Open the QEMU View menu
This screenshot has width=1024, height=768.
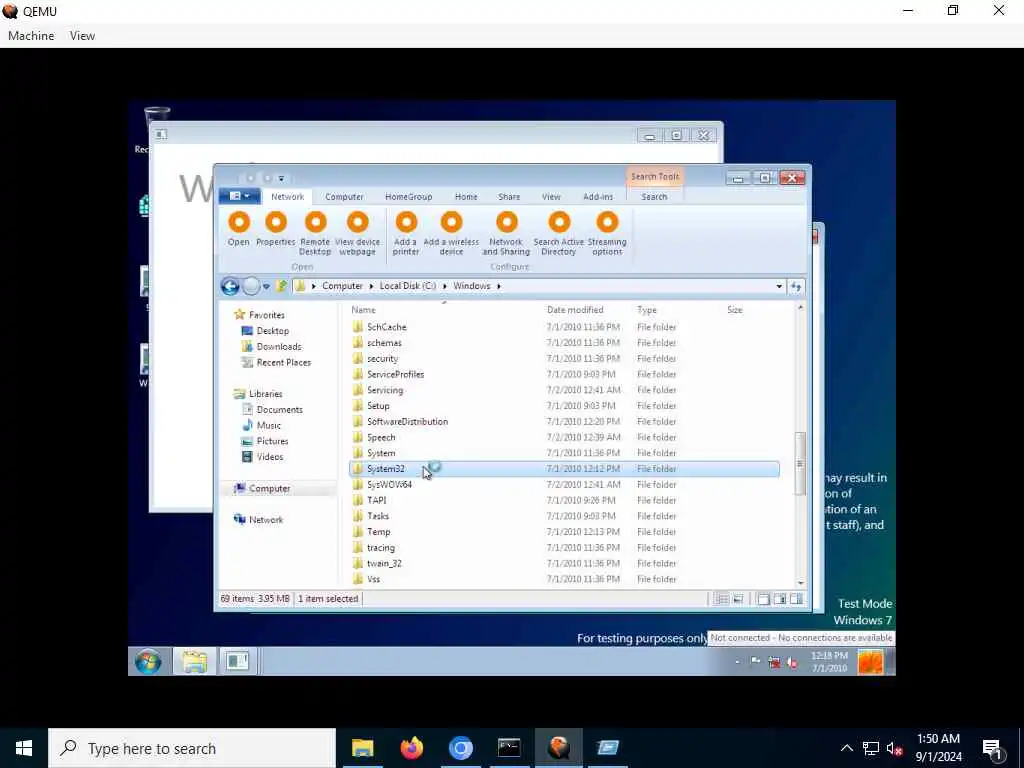[x=82, y=36]
